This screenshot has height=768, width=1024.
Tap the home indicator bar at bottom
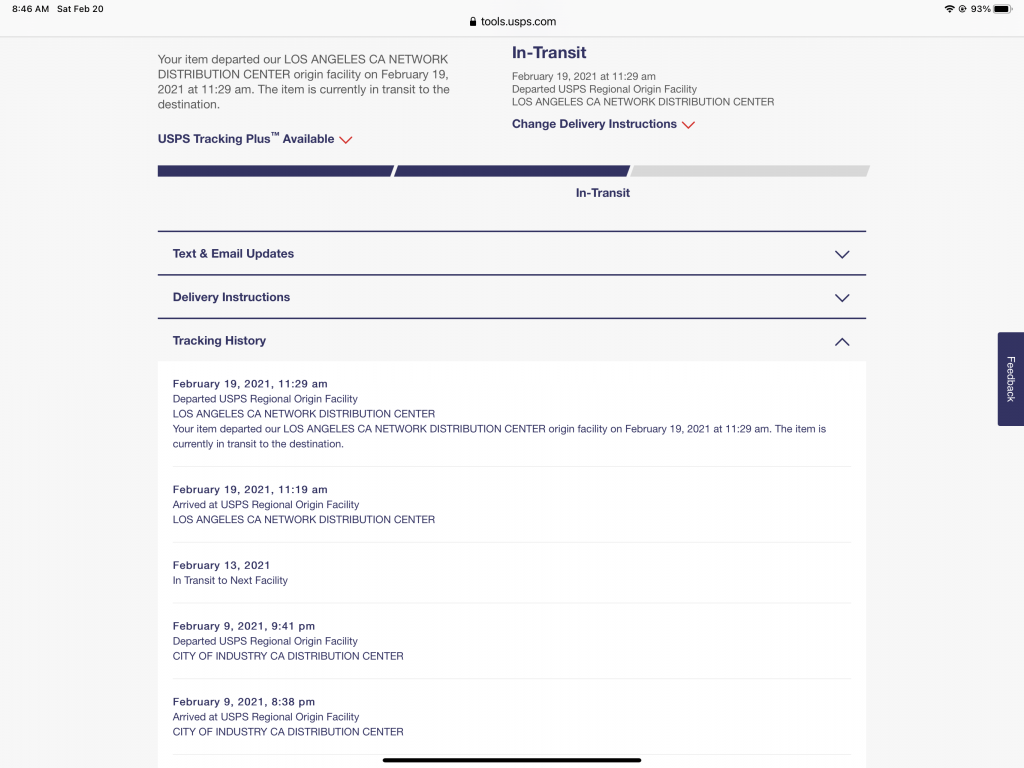512,760
